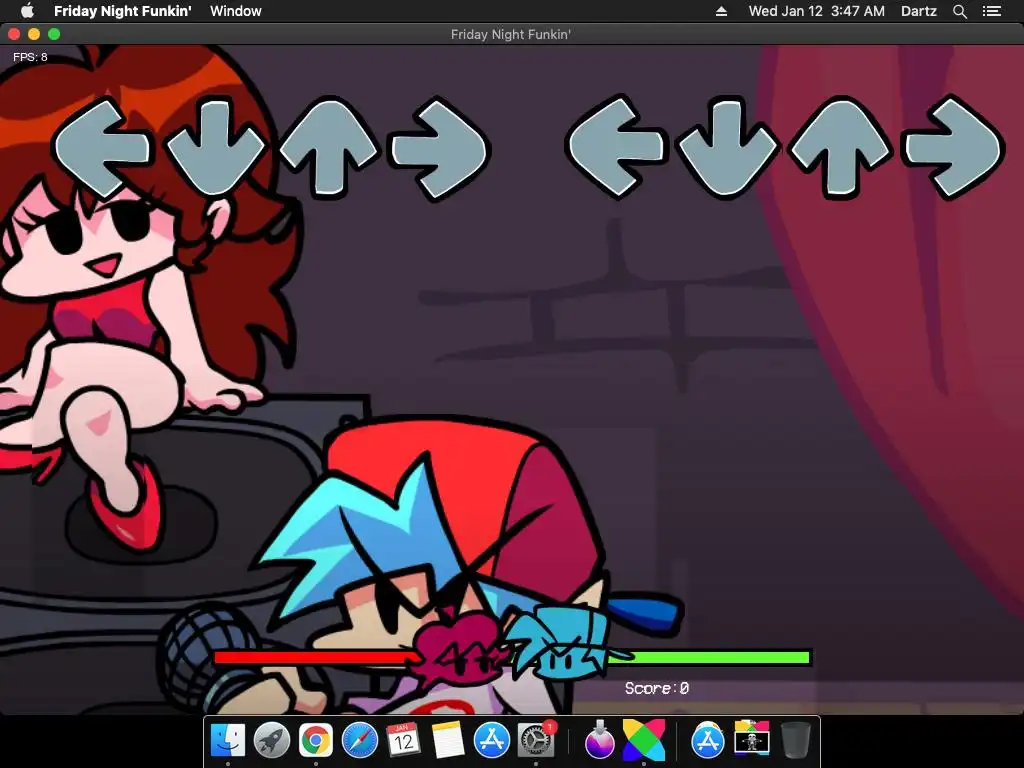Click the eject icon in menu bar
This screenshot has height=768, width=1024.
pos(722,11)
